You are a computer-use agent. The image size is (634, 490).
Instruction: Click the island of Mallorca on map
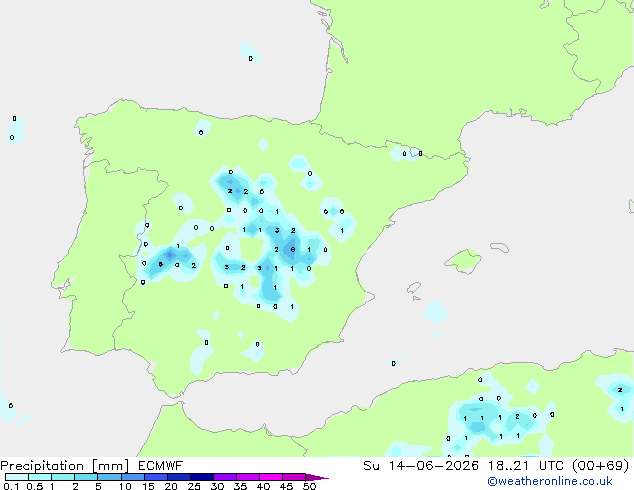coord(463,261)
